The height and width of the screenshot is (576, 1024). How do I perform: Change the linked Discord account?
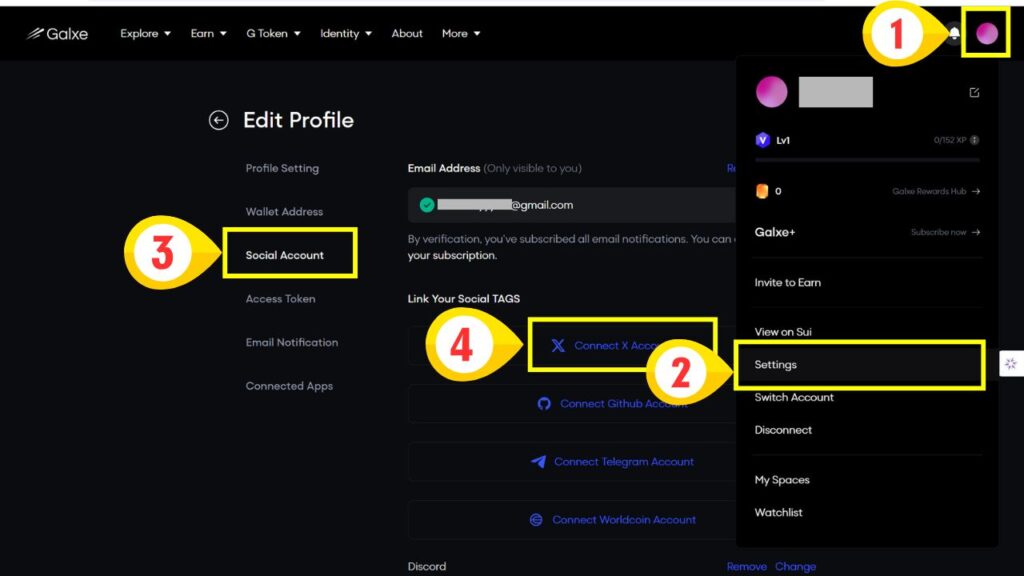pyautogui.click(x=795, y=566)
